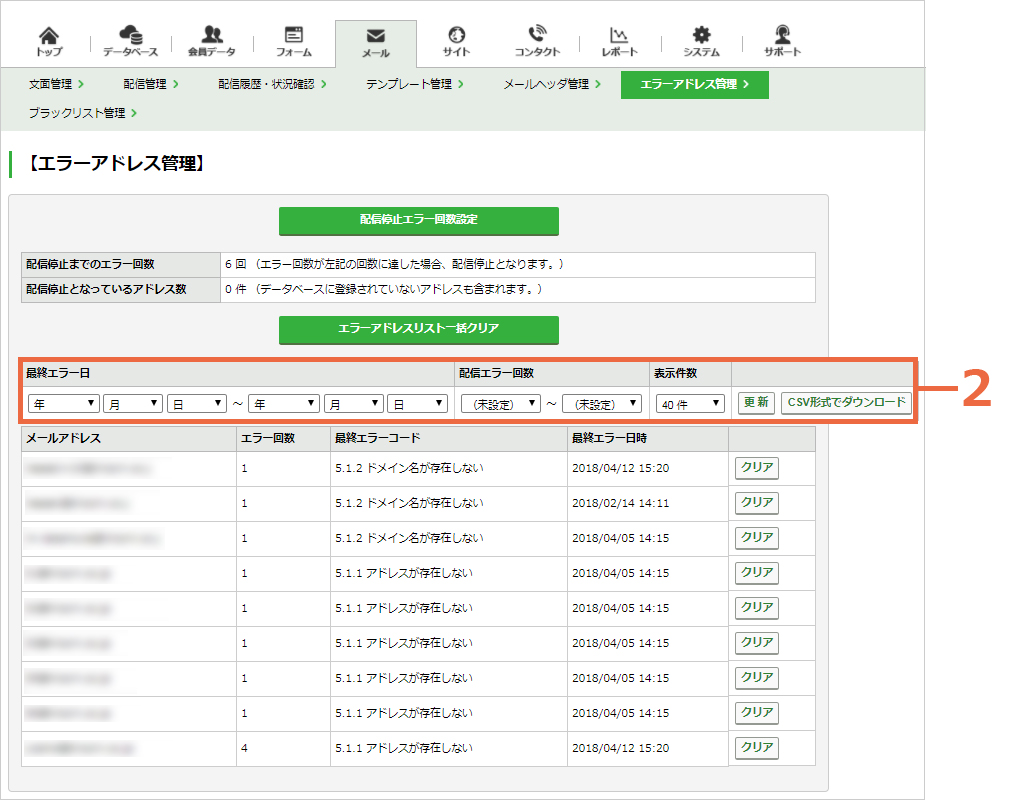This screenshot has width=1018, height=800.
Task: Open the フォーム icon
Action: (293, 42)
